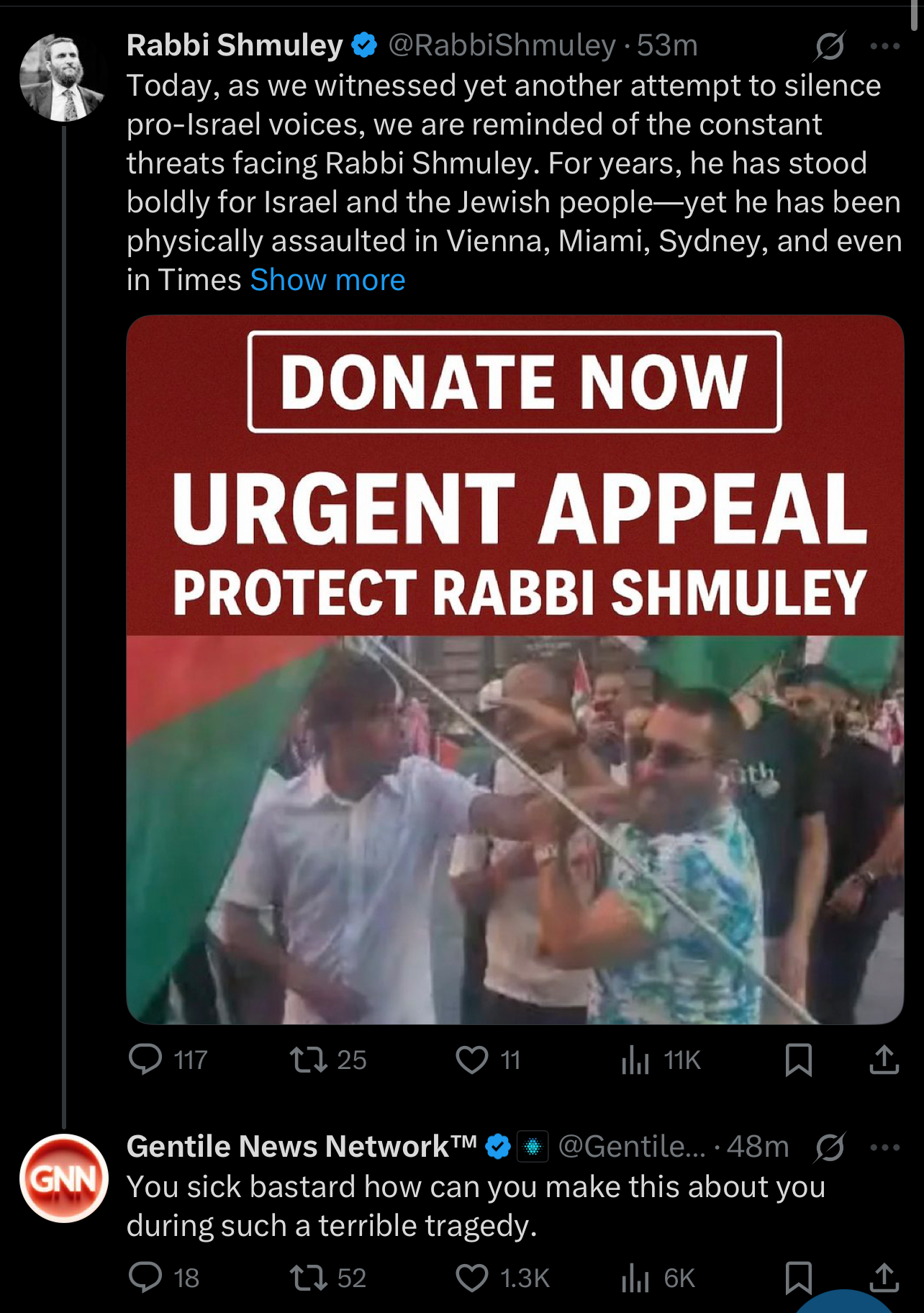Open Gentile News Network avatar
924x1313 pixels.
pos(64,1178)
